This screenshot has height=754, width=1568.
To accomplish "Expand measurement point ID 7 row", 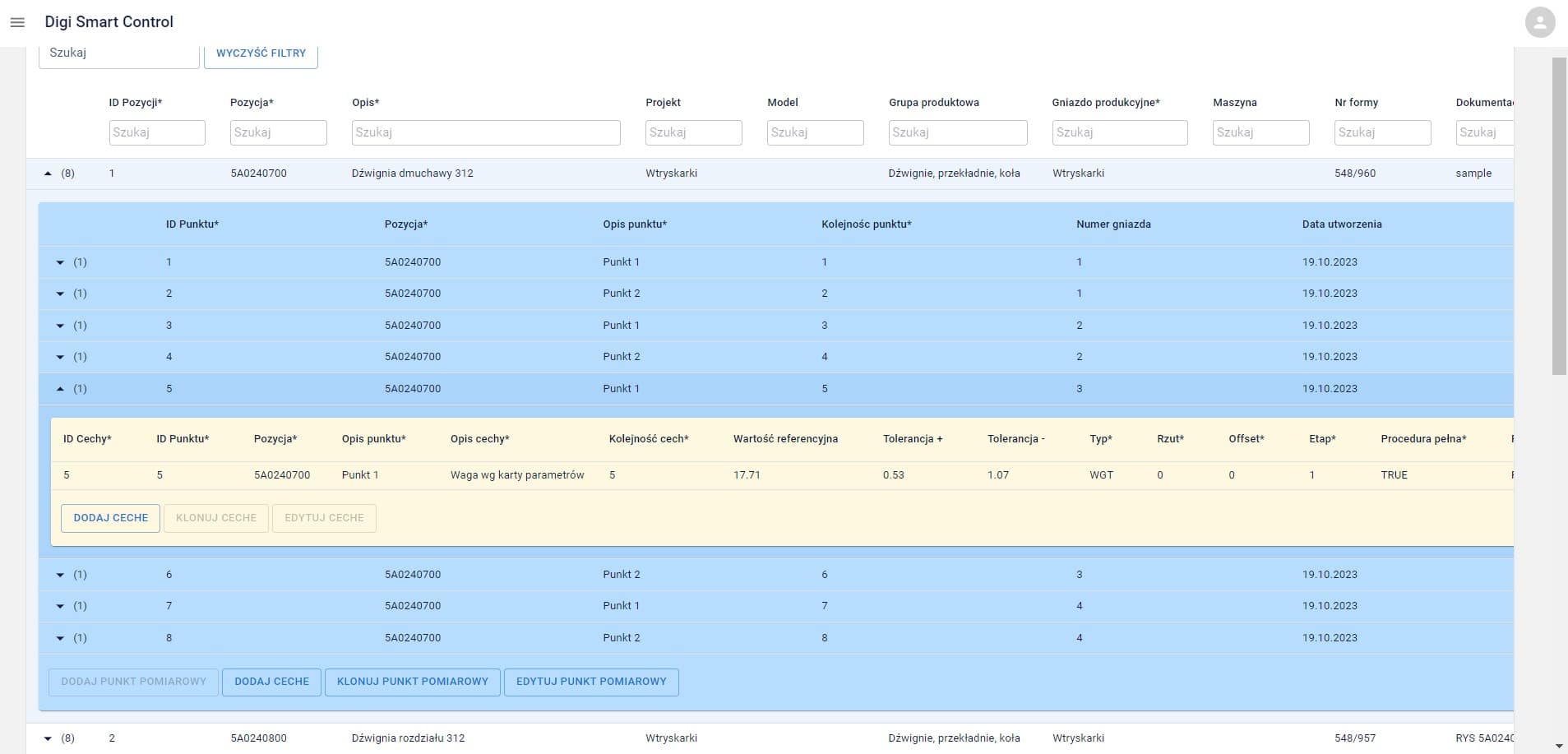I will coord(60,606).
